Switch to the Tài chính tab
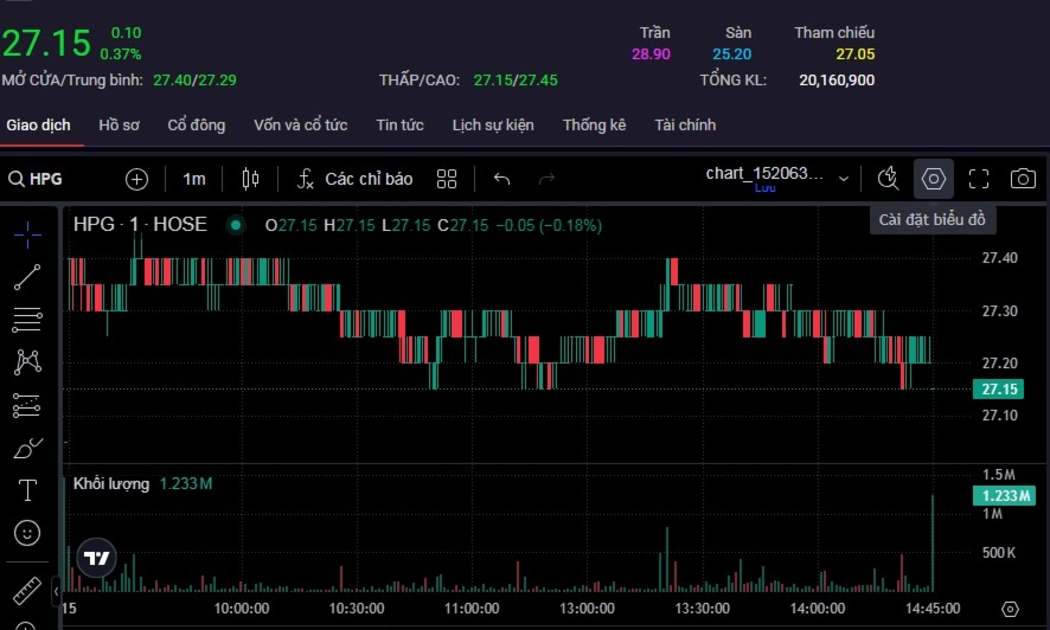This screenshot has height=630, width=1050. (685, 125)
